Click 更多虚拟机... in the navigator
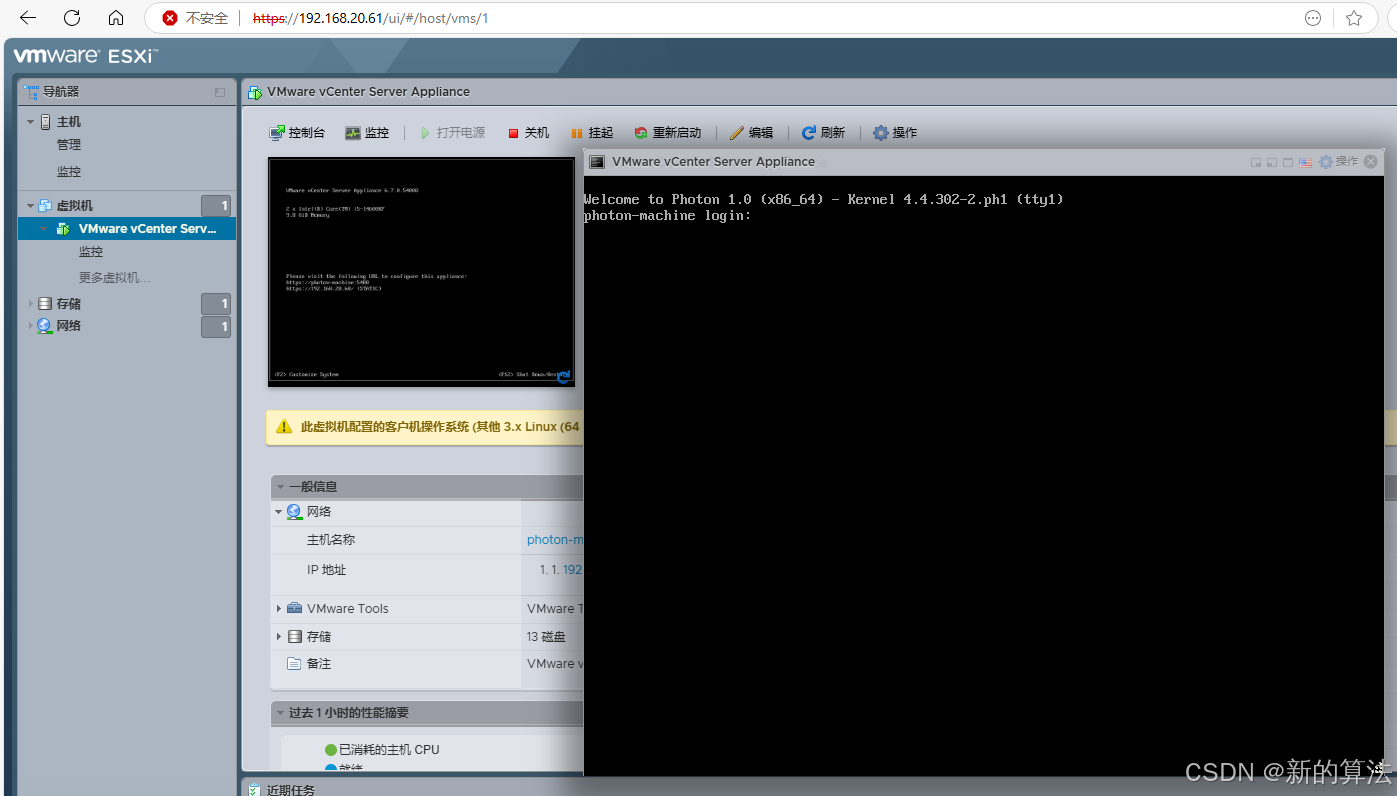The height and width of the screenshot is (796, 1397). [115, 277]
